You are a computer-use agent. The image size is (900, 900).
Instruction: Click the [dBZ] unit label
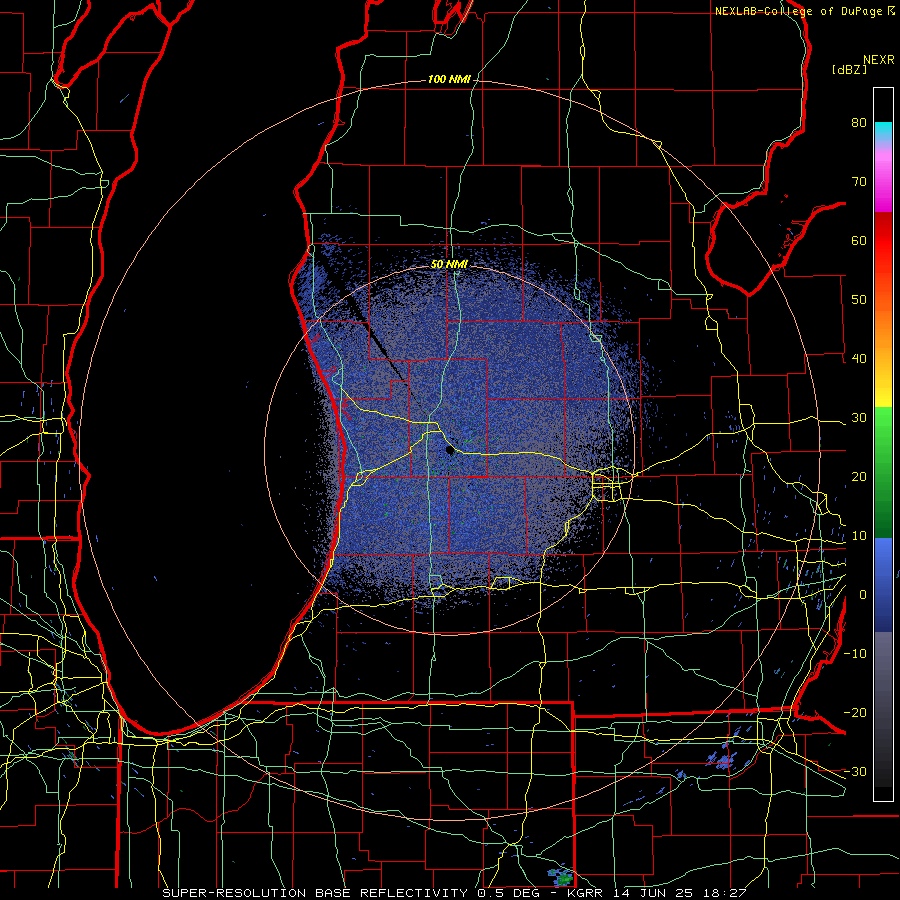tap(849, 70)
